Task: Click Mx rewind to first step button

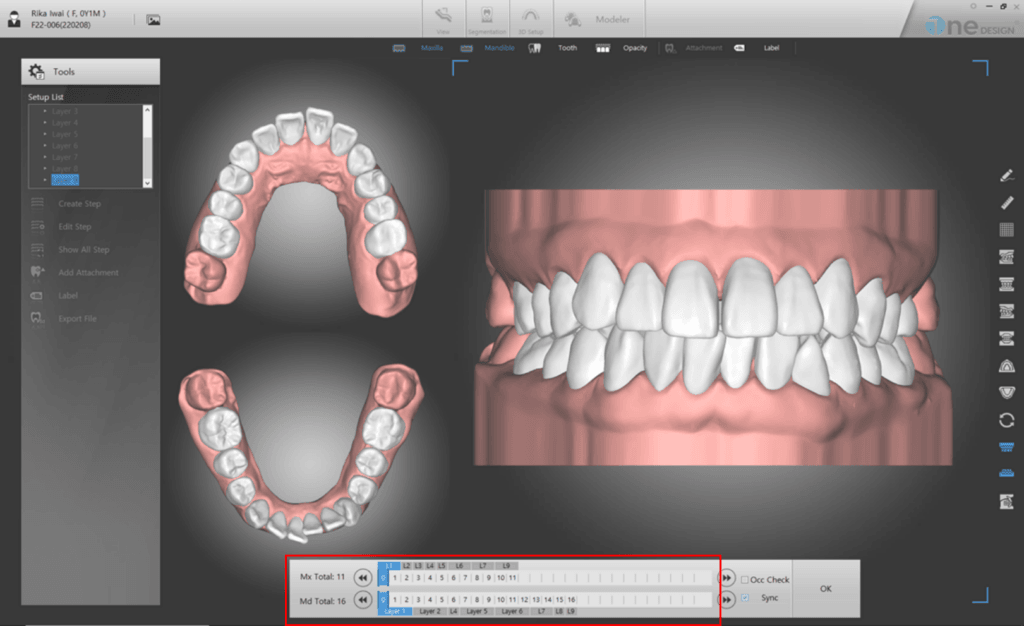Action: 362,578
